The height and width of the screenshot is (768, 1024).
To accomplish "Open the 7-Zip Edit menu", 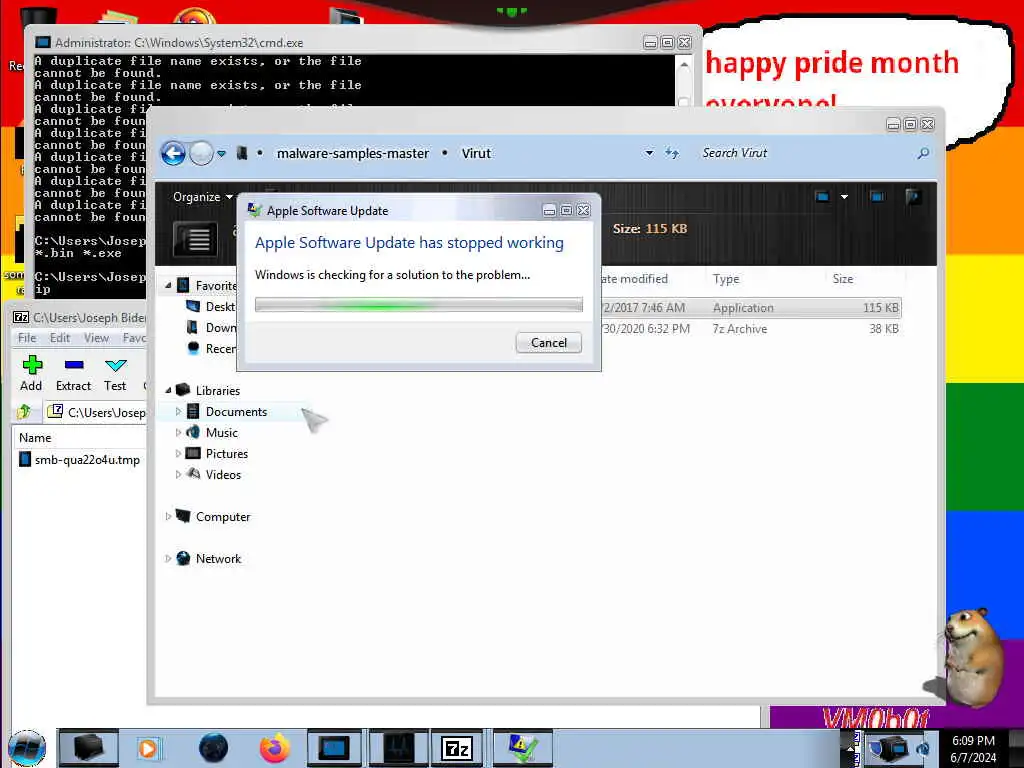I will coord(59,338).
